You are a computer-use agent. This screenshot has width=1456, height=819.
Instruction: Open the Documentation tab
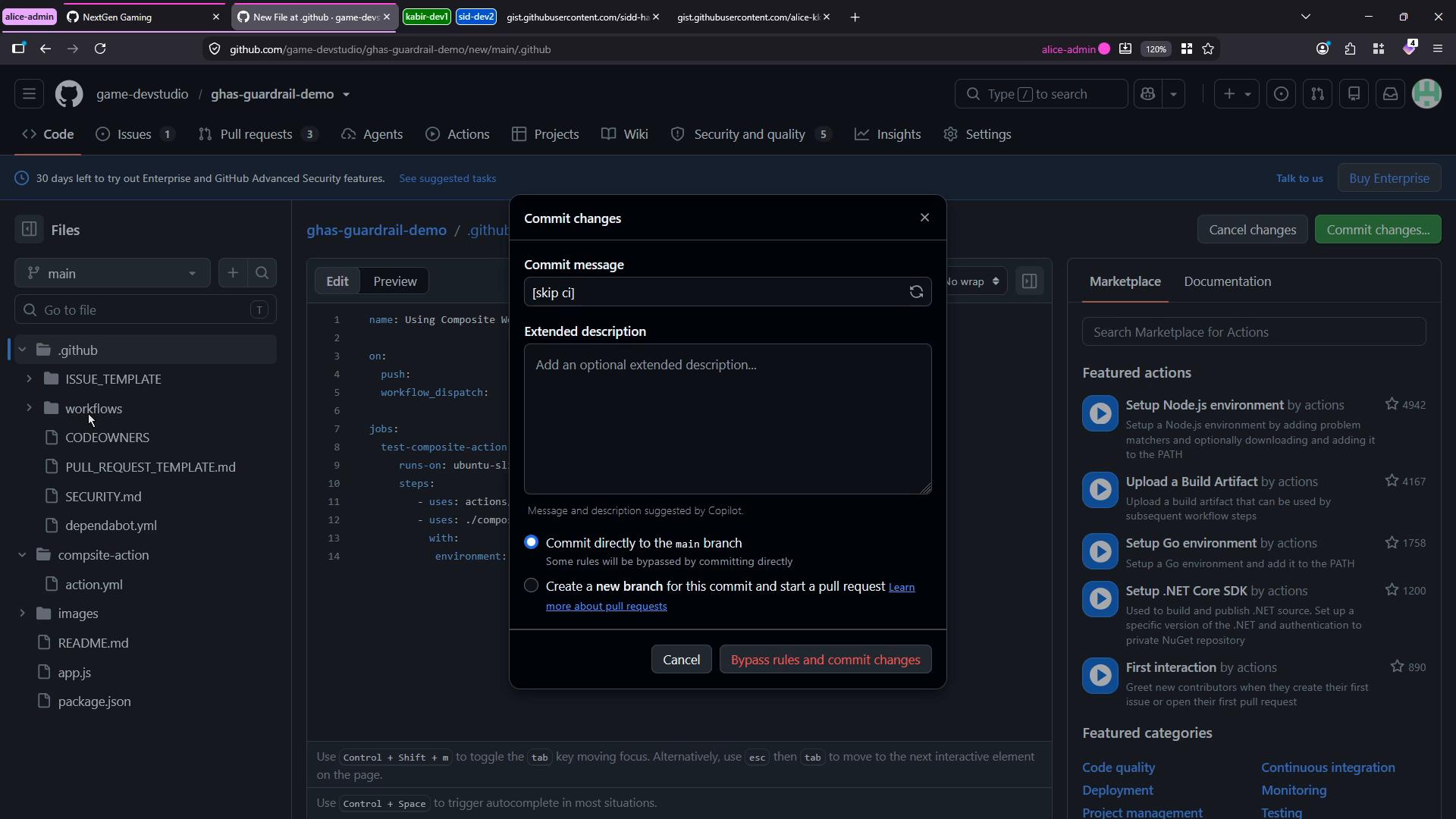click(x=1228, y=281)
